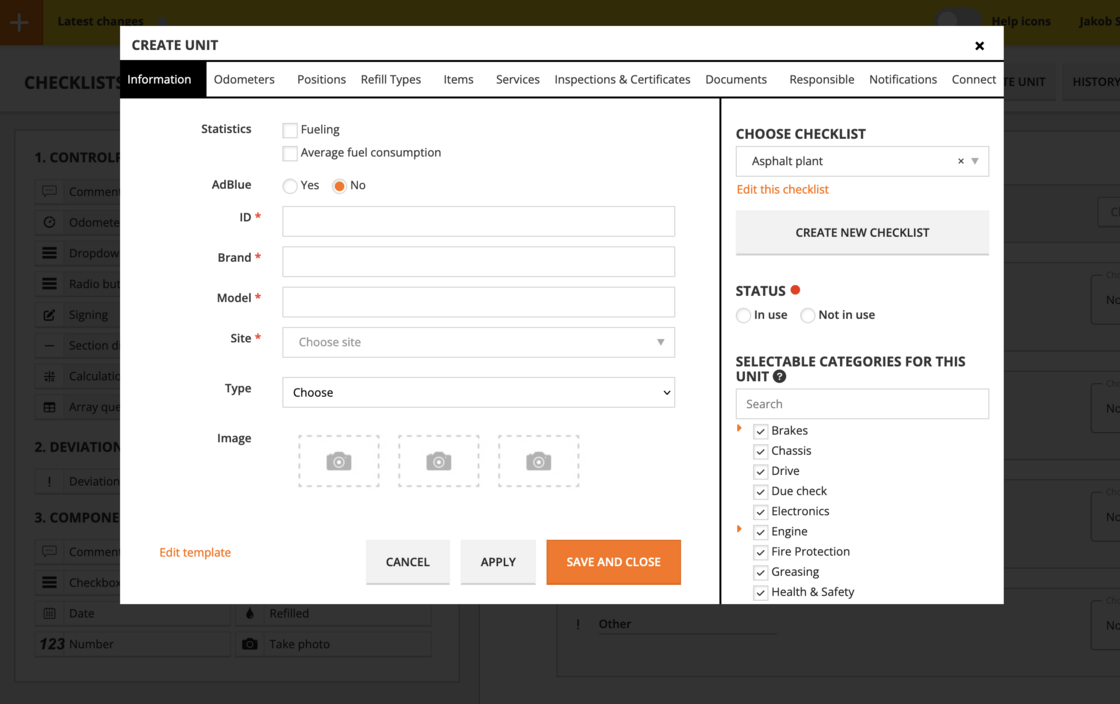The height and width of the screenshot is (704, 1120).
Task: Click the categories Search field
Action: 862,403
